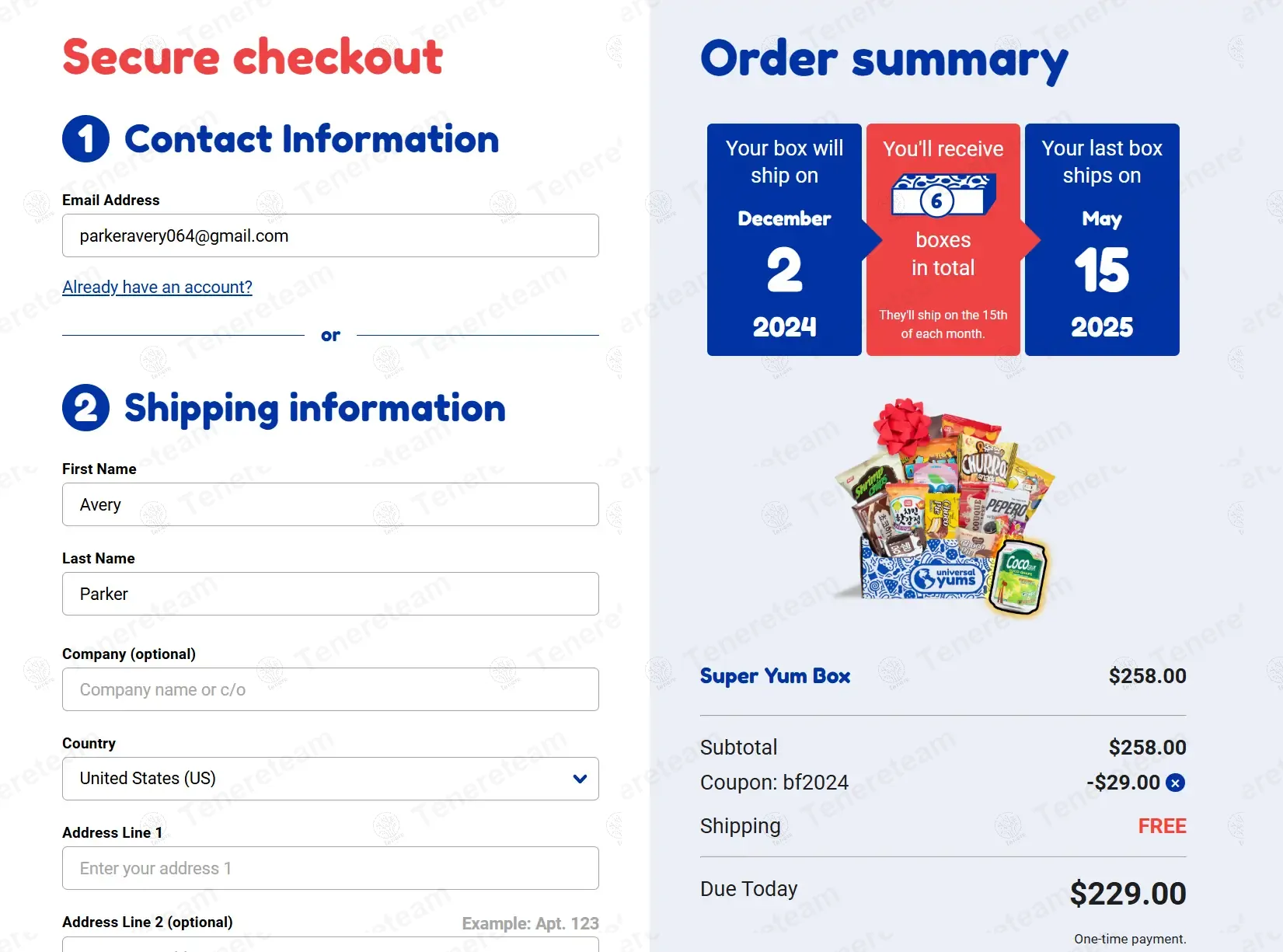Click the December 2 ship date card

pyautogui.click(x=784, y=239)
